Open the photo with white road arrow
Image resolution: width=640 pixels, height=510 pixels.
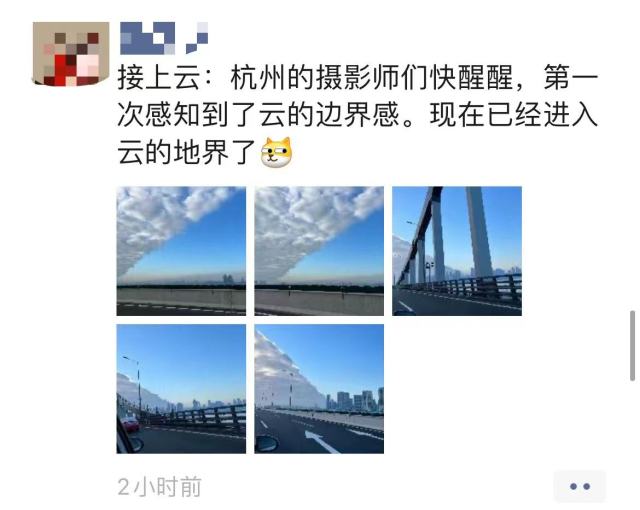[319, 389]
